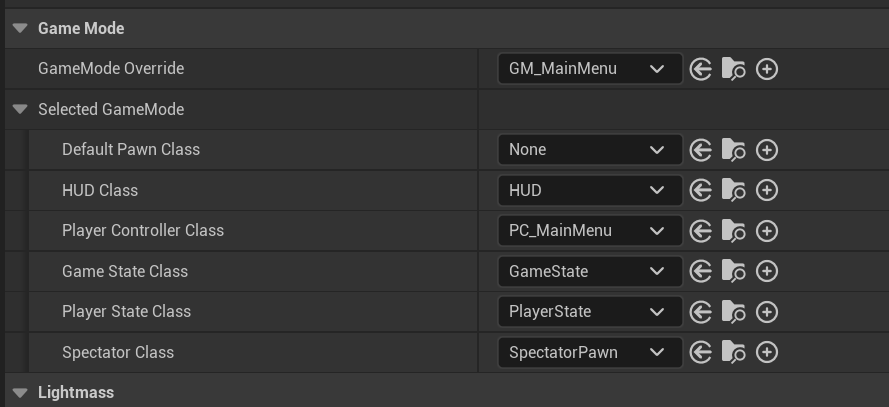Browse to Player Controller Class asset
Screen dimensions: 889x407
pos(734,231)
